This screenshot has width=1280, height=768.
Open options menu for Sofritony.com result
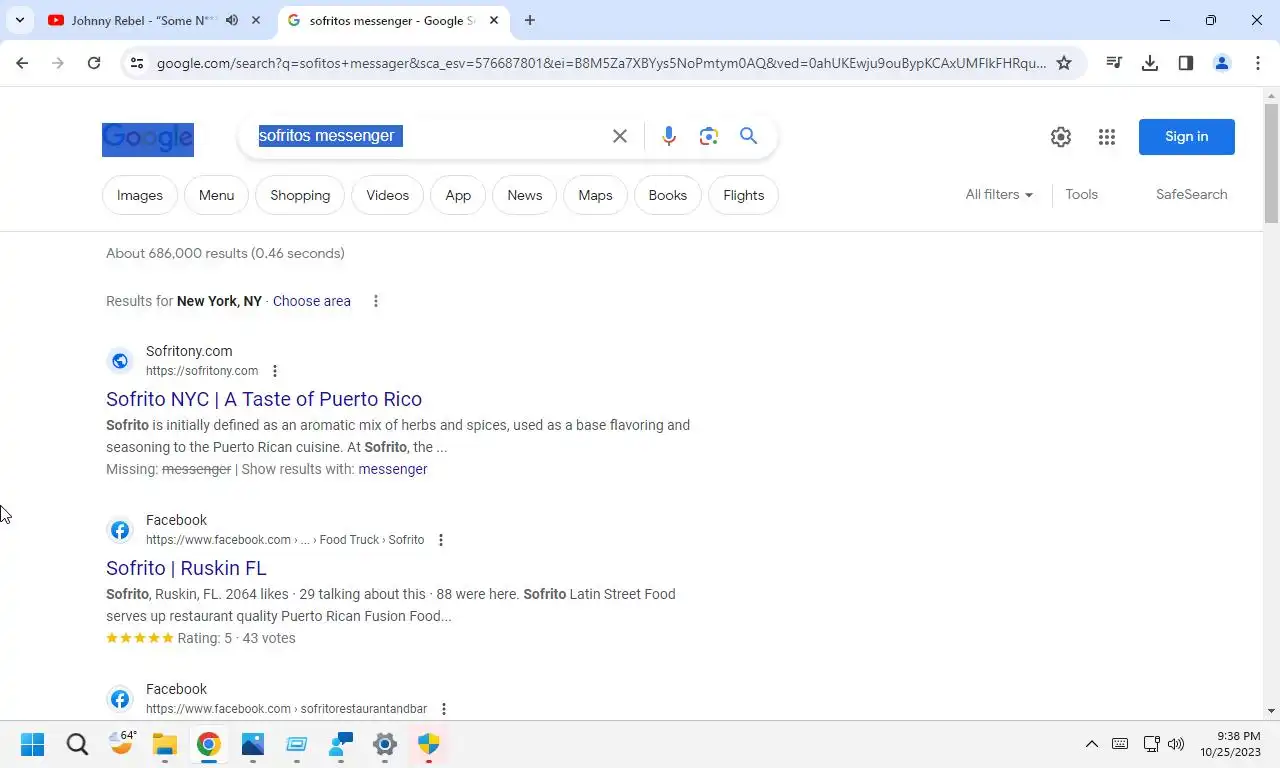click(275, 371)
